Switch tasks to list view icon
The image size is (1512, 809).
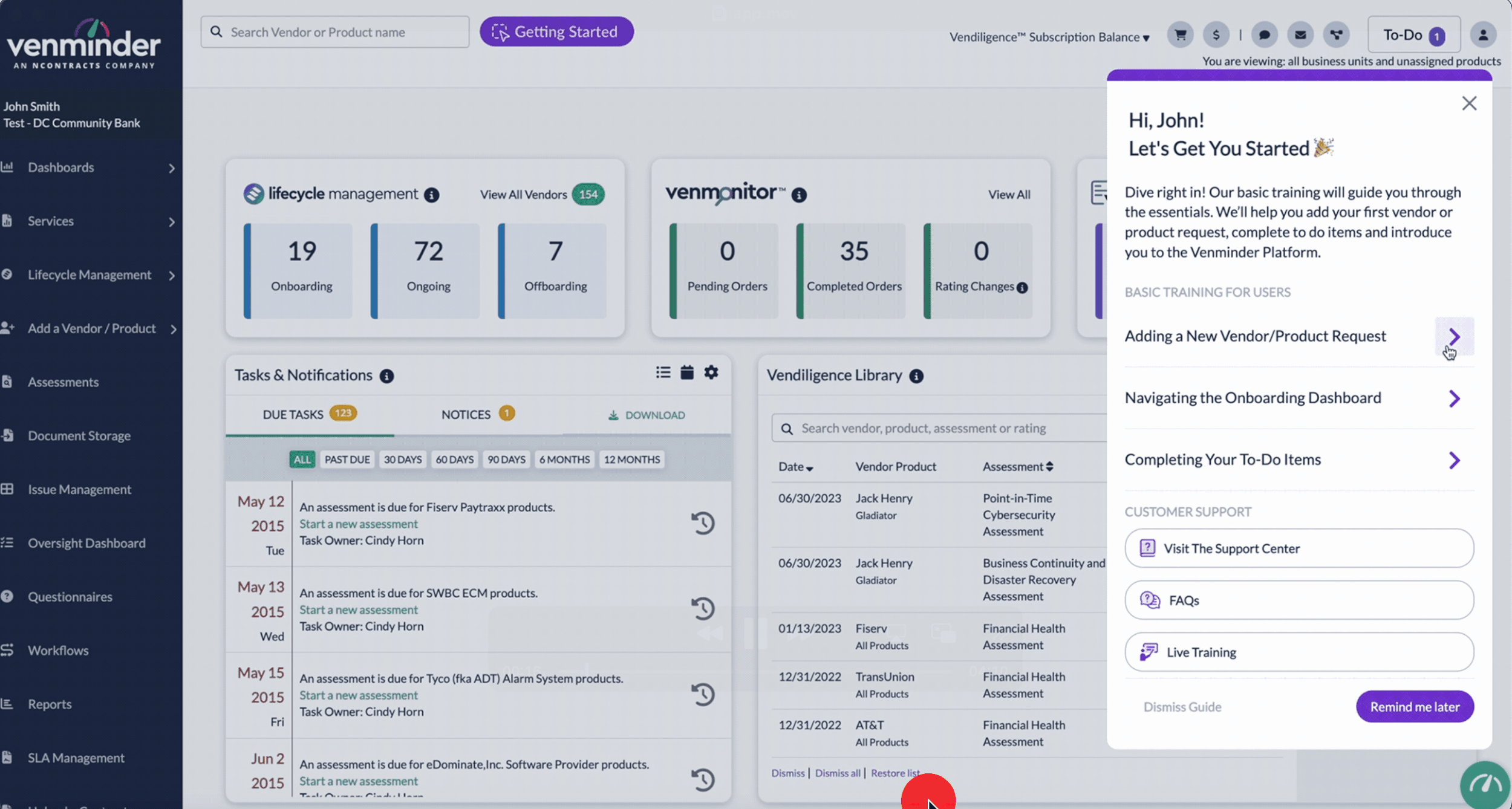click(x=663, y=372)
